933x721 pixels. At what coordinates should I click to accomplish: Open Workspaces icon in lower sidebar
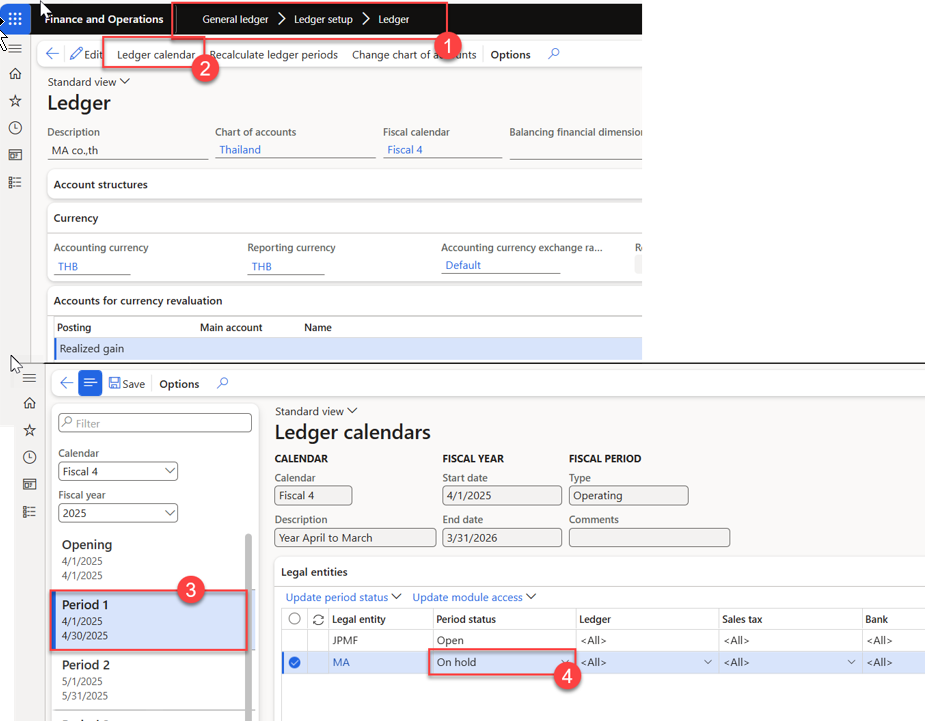pos(29,484)
